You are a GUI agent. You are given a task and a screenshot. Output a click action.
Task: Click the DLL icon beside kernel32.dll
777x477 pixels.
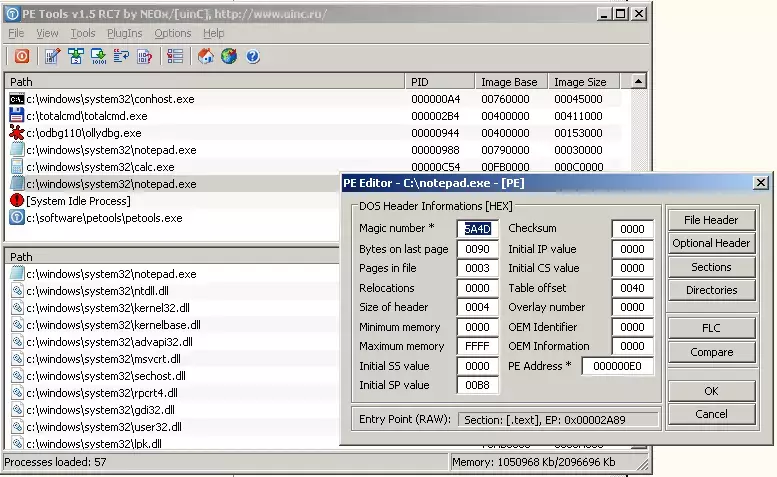click(17, 308)
